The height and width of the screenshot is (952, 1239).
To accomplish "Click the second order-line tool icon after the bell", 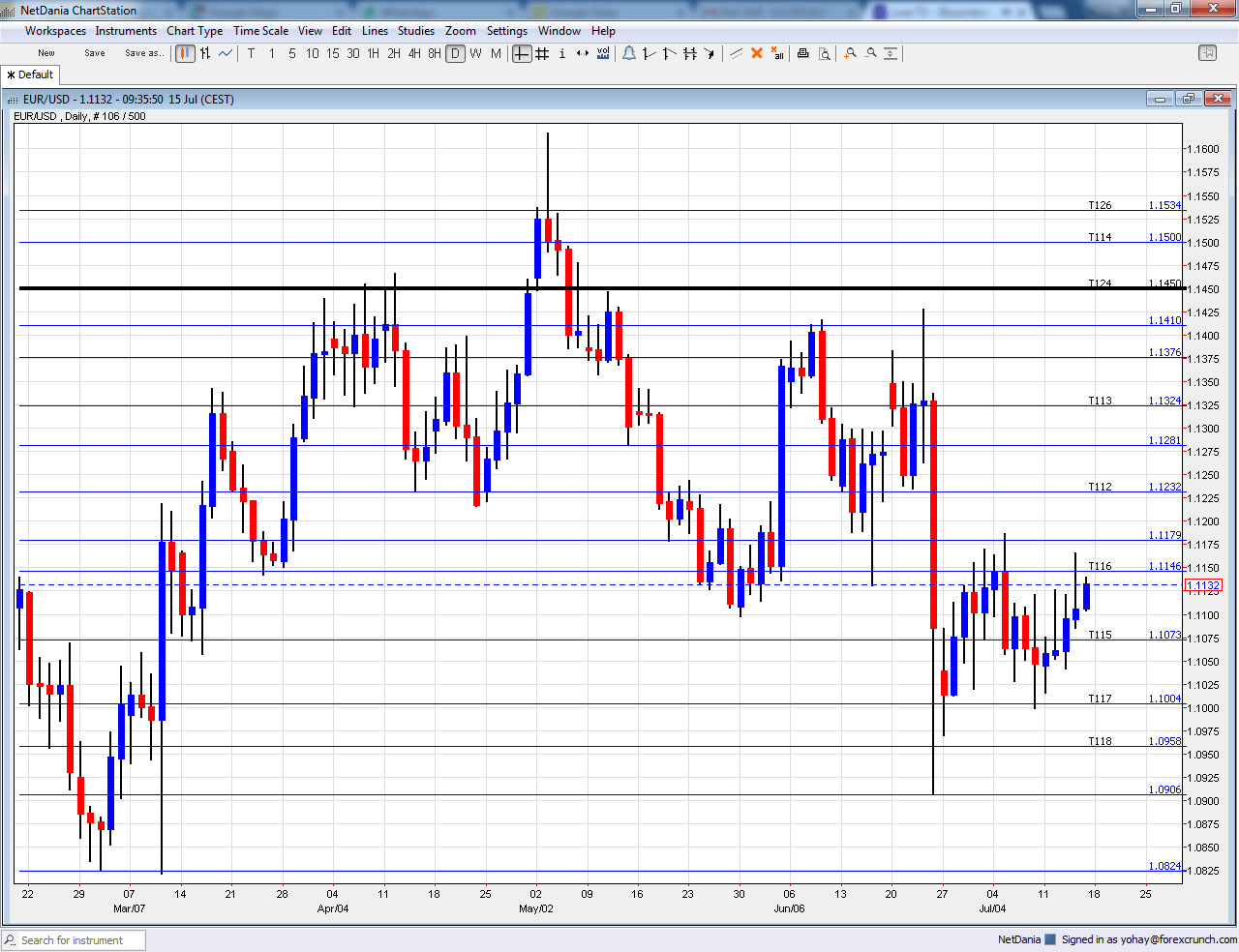I will [x=670, y=53].
